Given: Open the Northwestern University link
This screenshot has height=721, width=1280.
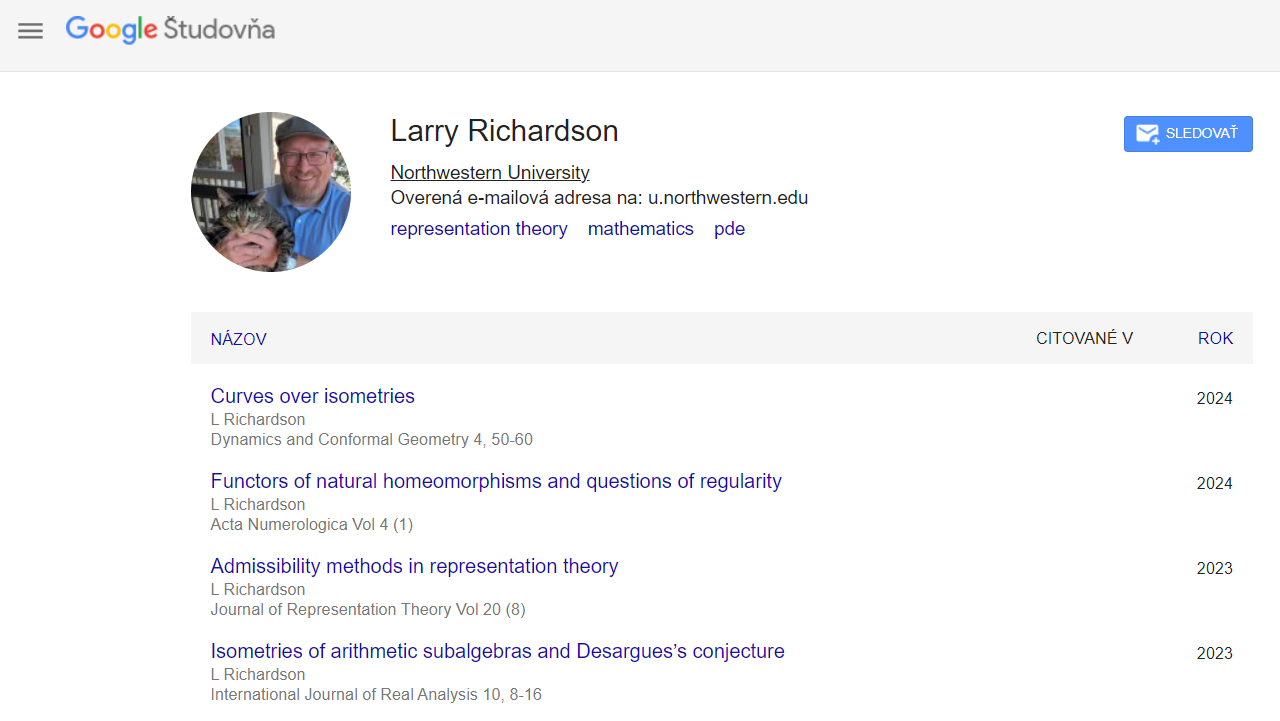Looking at the screenshot, I should (490, 172).
